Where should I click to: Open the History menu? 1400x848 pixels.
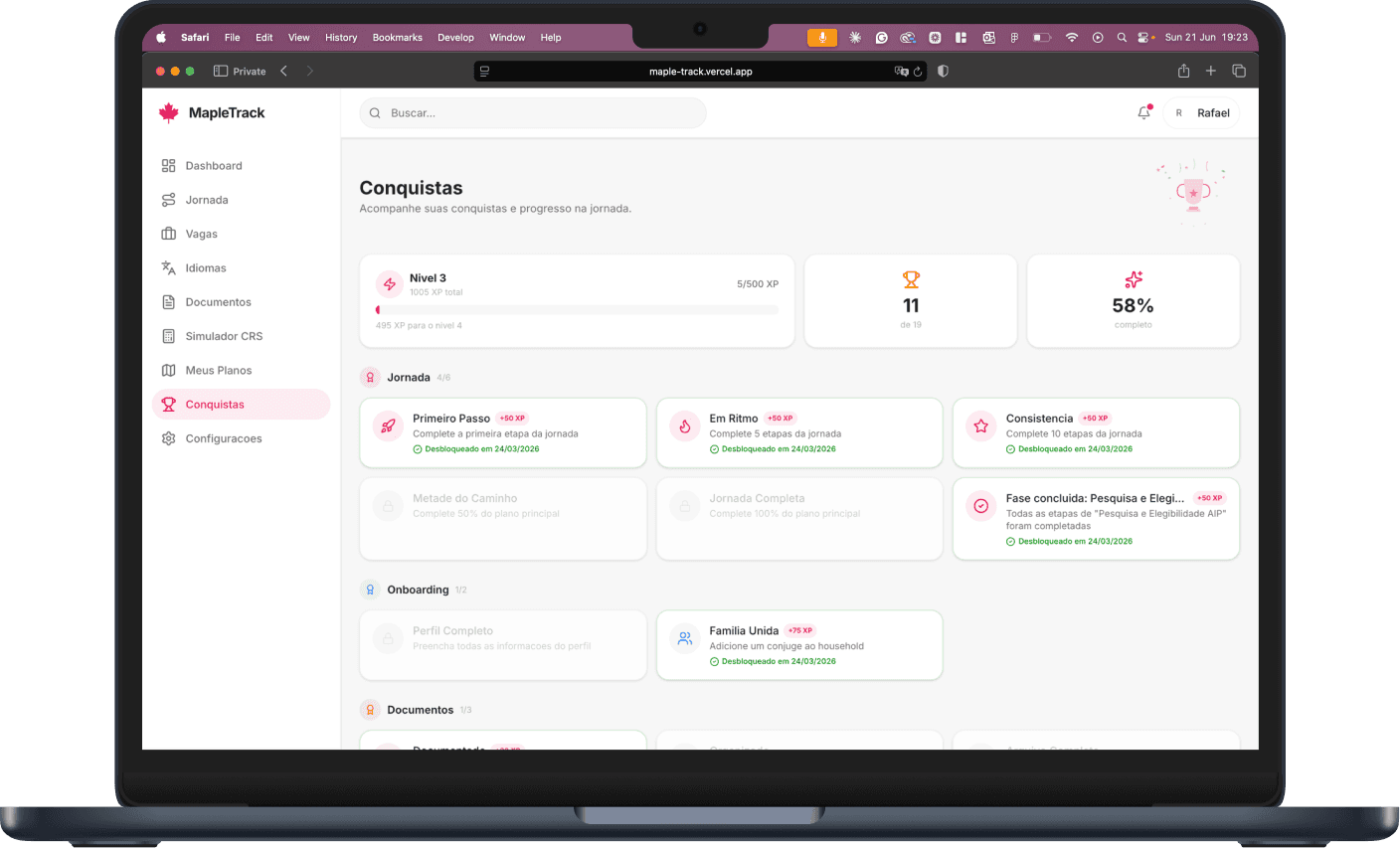(x=341, y=38)
